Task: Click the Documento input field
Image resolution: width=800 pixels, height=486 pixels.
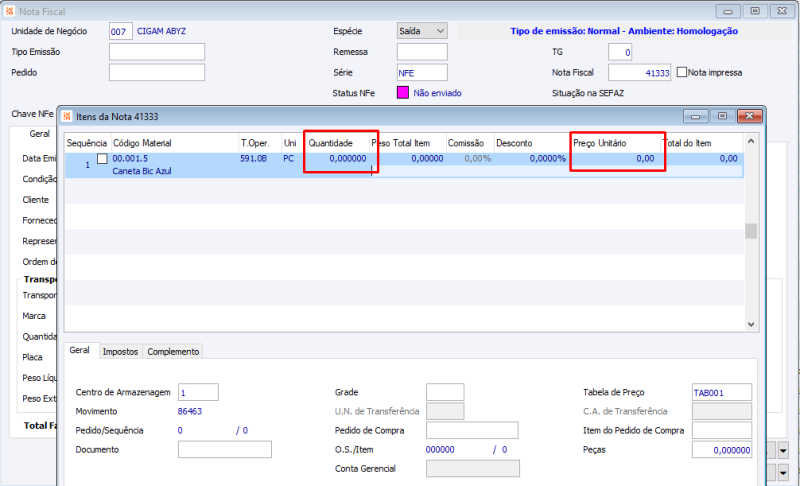Action: tap(224, 449)
